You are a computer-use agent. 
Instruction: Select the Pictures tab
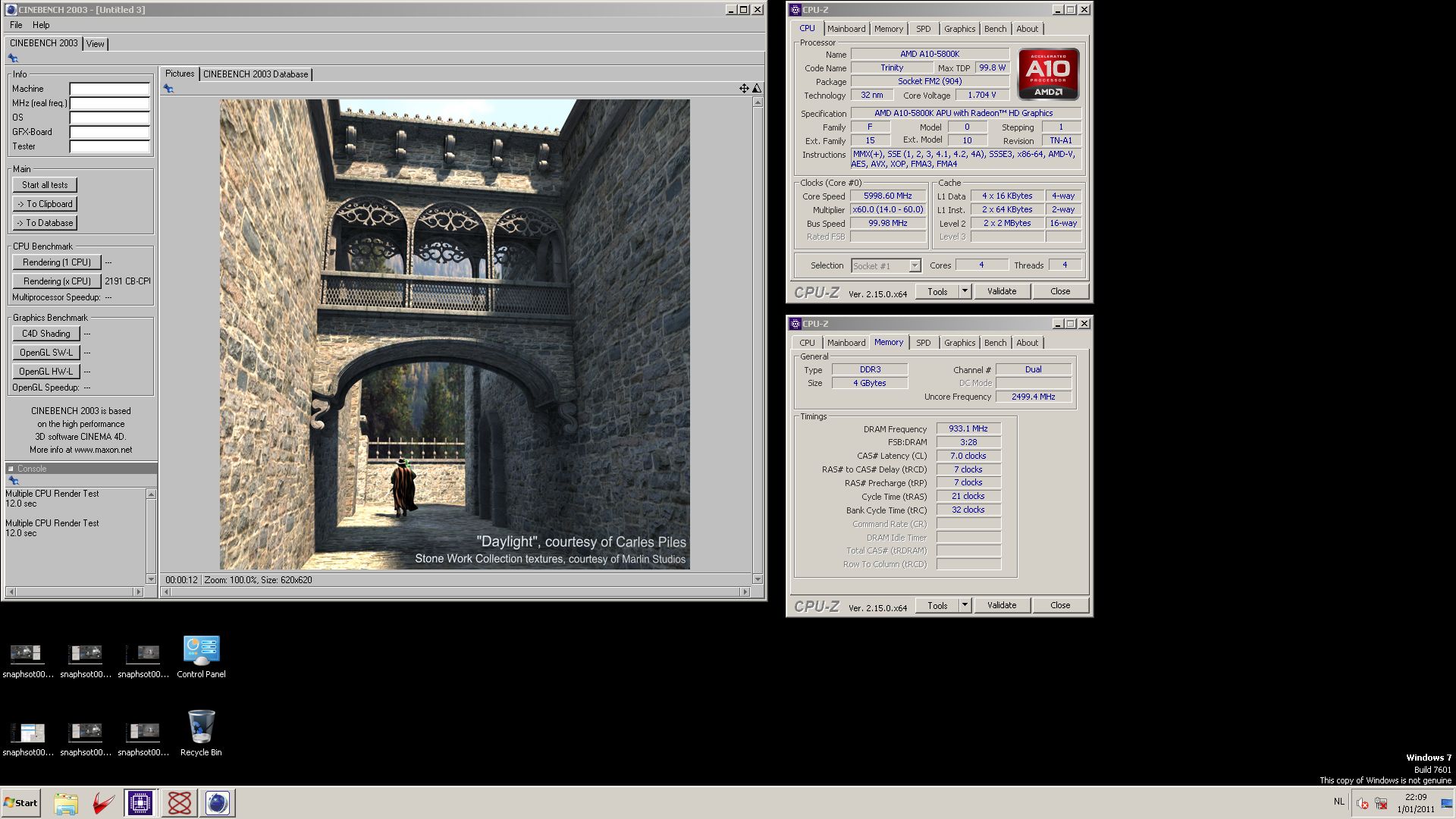point(180,74)
